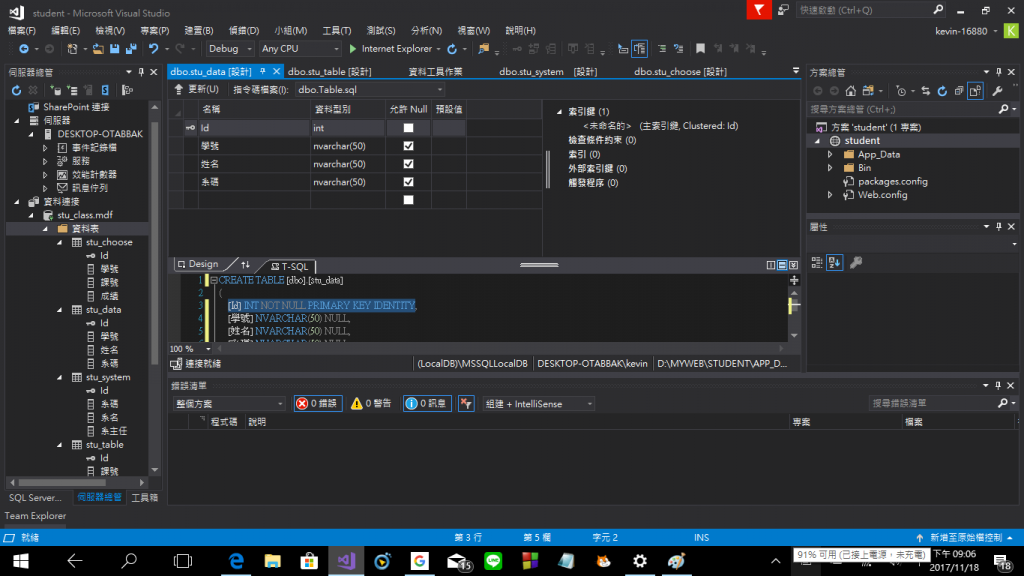Click the 更新(U) update button
The width and height of the screenshot is (1024, 576).
pos(197,89)
